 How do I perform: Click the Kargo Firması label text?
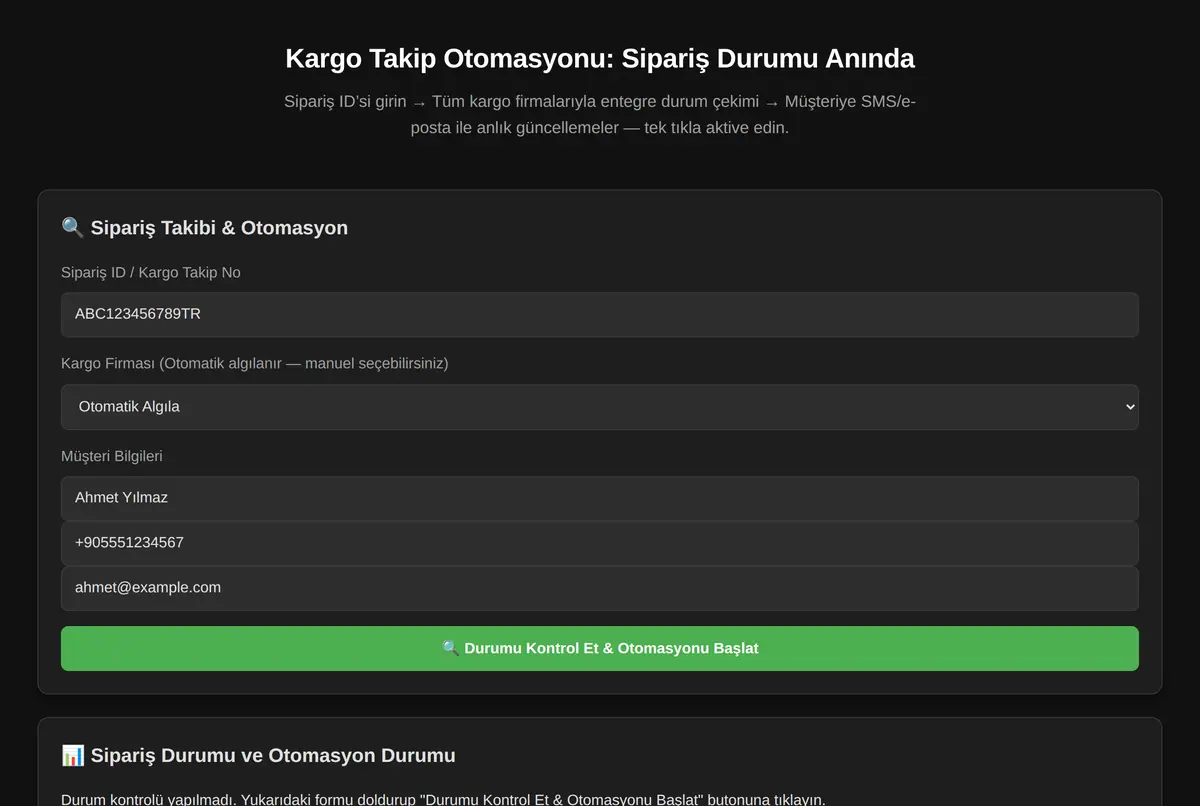tap(255, 363)
